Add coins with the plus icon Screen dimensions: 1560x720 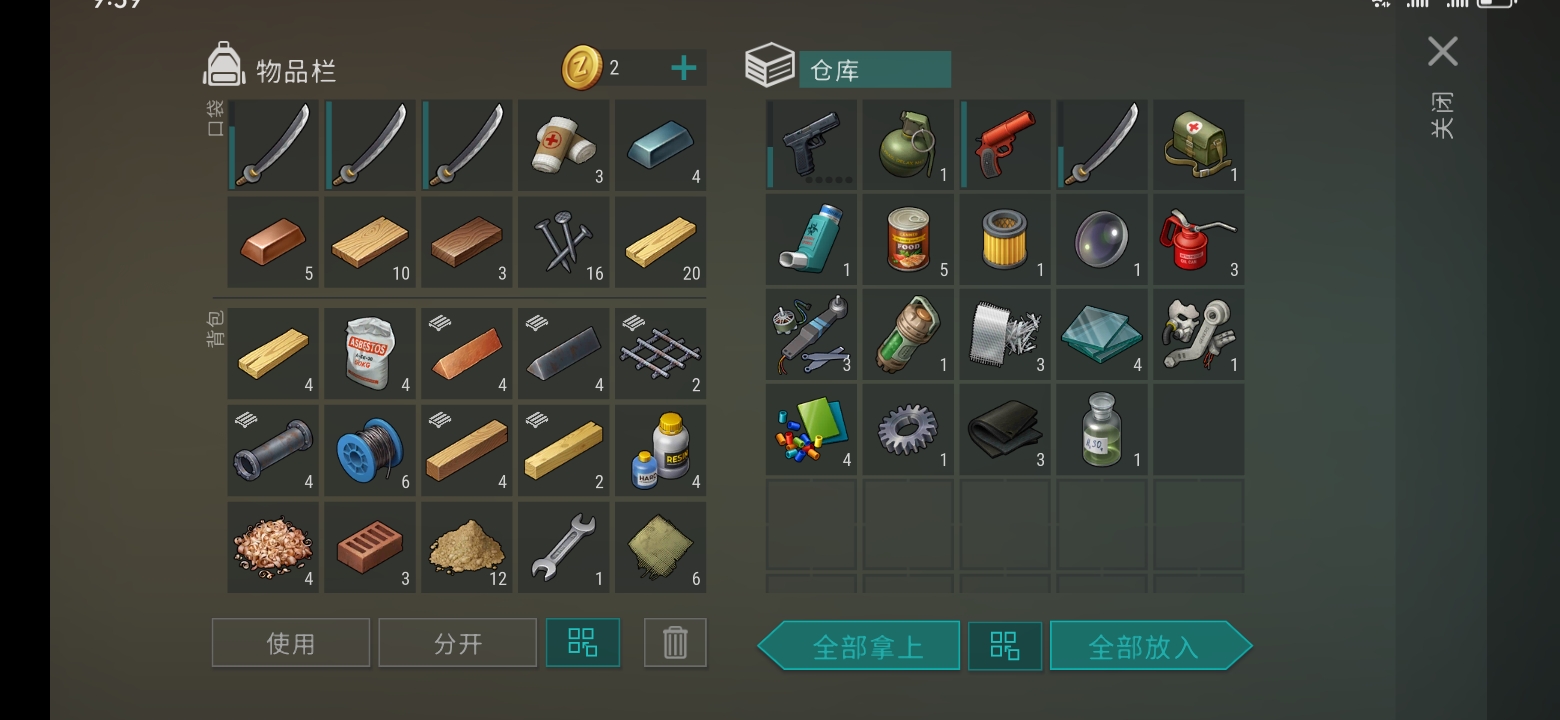[684, 68]
